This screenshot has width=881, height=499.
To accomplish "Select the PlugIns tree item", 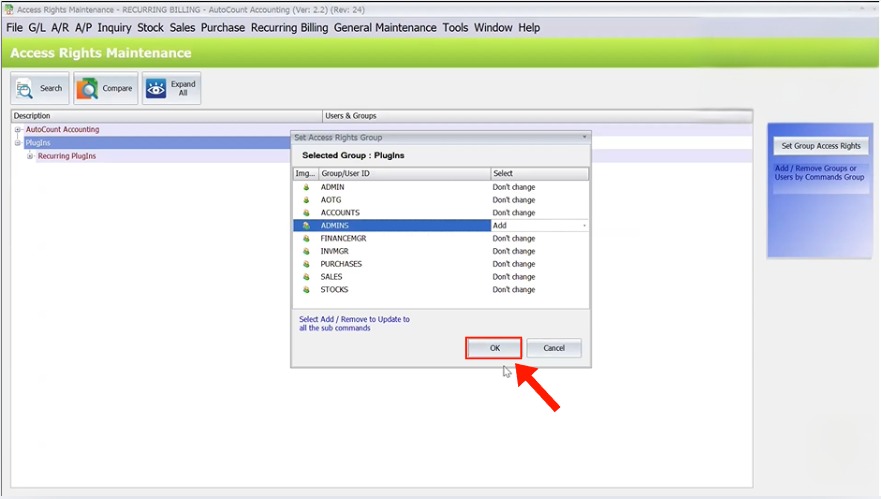I will click(x=38, y=143).
